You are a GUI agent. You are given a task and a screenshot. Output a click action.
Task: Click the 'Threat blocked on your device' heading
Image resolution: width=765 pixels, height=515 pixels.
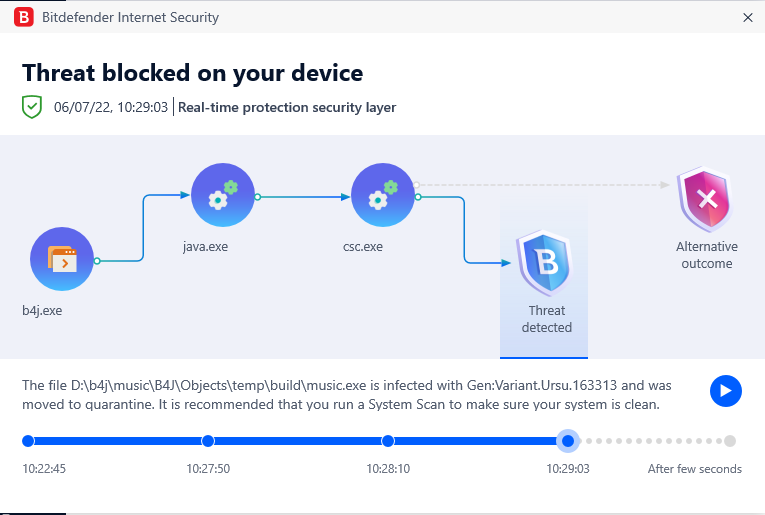[192, 72]
